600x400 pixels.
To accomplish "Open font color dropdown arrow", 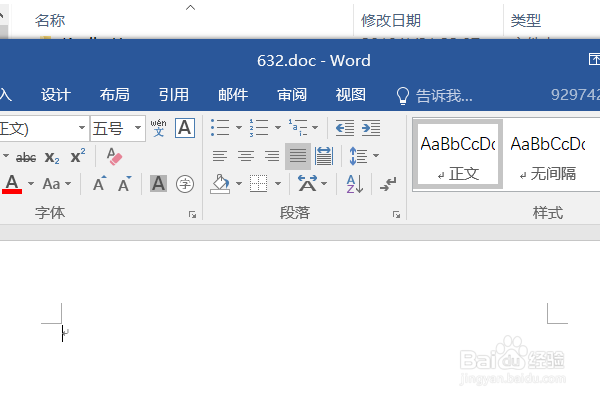I will tap(31, 184).
